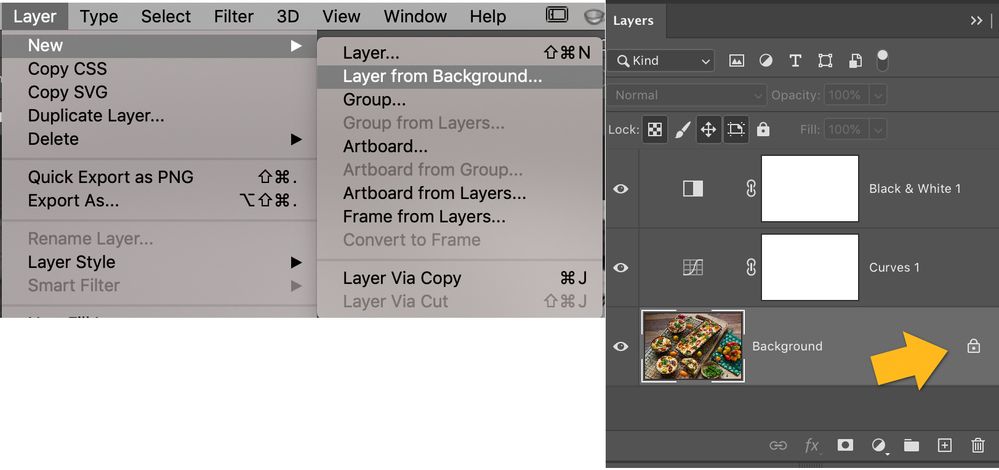Expand the Layer Style submenu arrow
The width and height of the screenshot is (999, 470).
click(x=296, y=262)
